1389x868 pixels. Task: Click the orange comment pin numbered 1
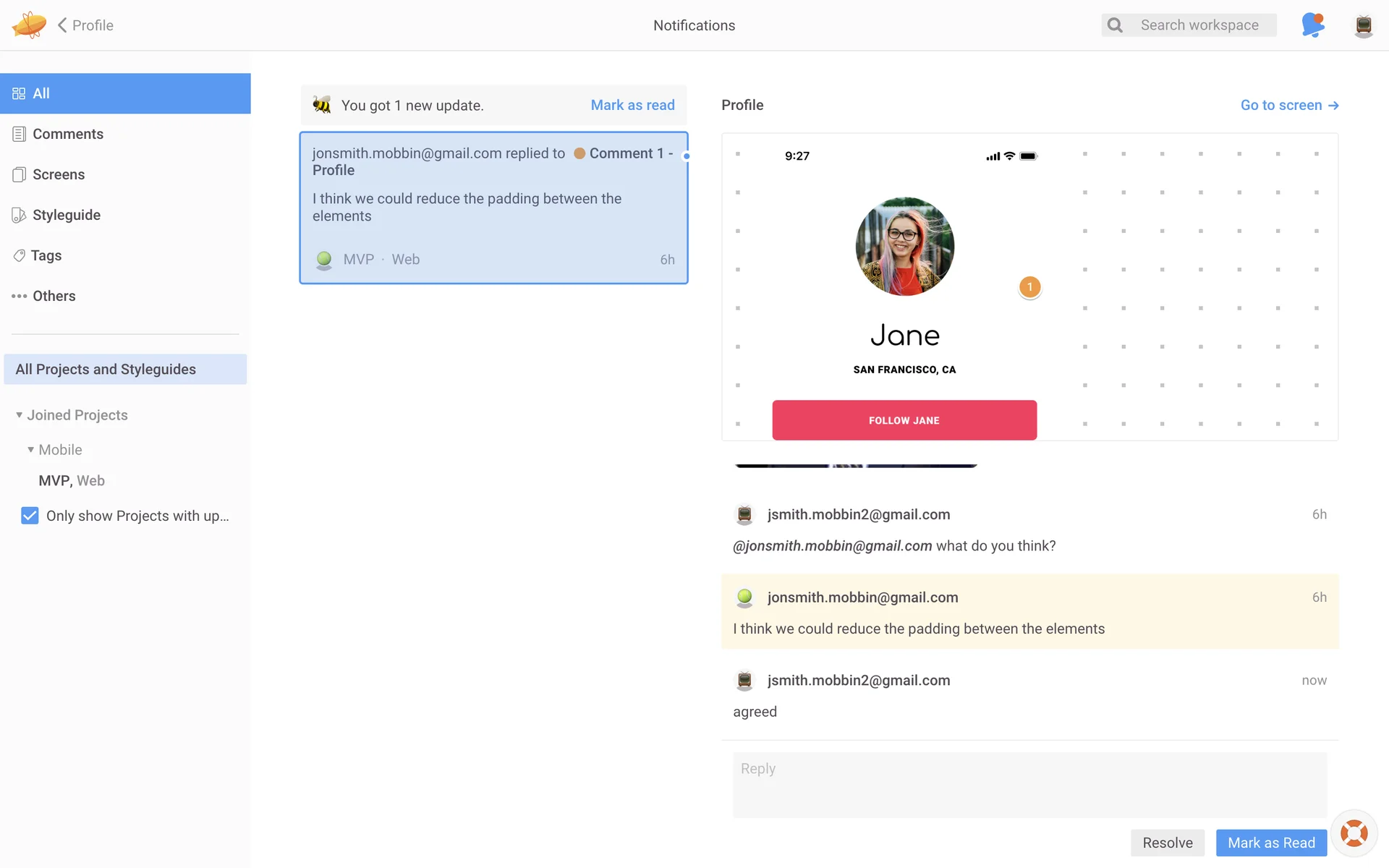(x=1029, y=287)
